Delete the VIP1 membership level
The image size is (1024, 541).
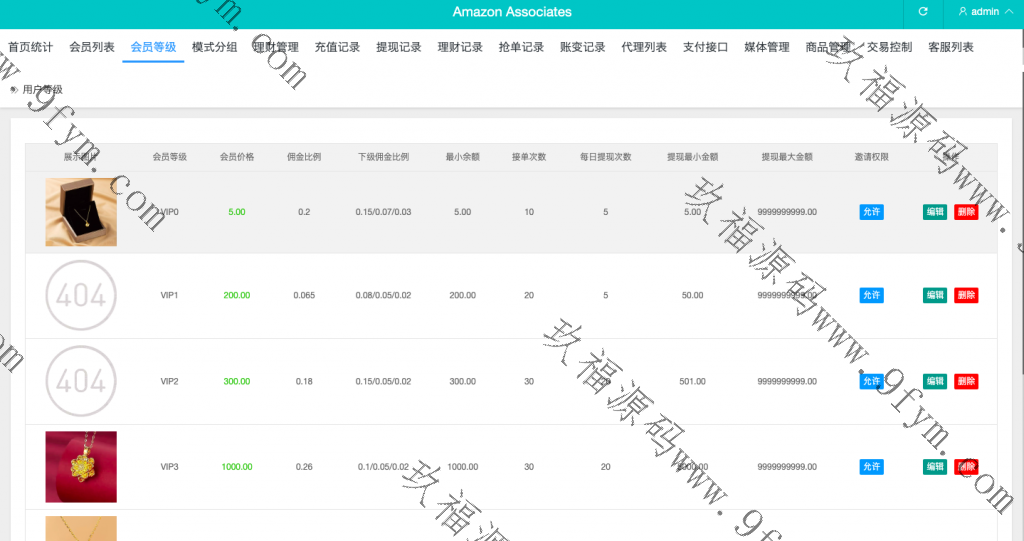click(965, 296)
